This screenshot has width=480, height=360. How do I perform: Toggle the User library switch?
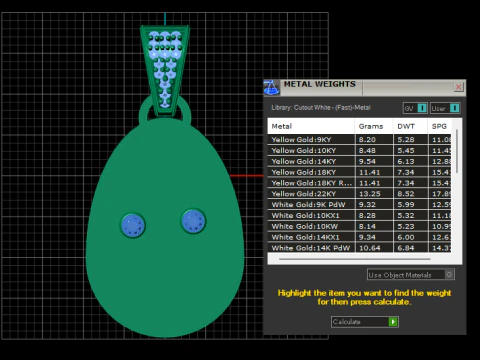tap(445, 108)
